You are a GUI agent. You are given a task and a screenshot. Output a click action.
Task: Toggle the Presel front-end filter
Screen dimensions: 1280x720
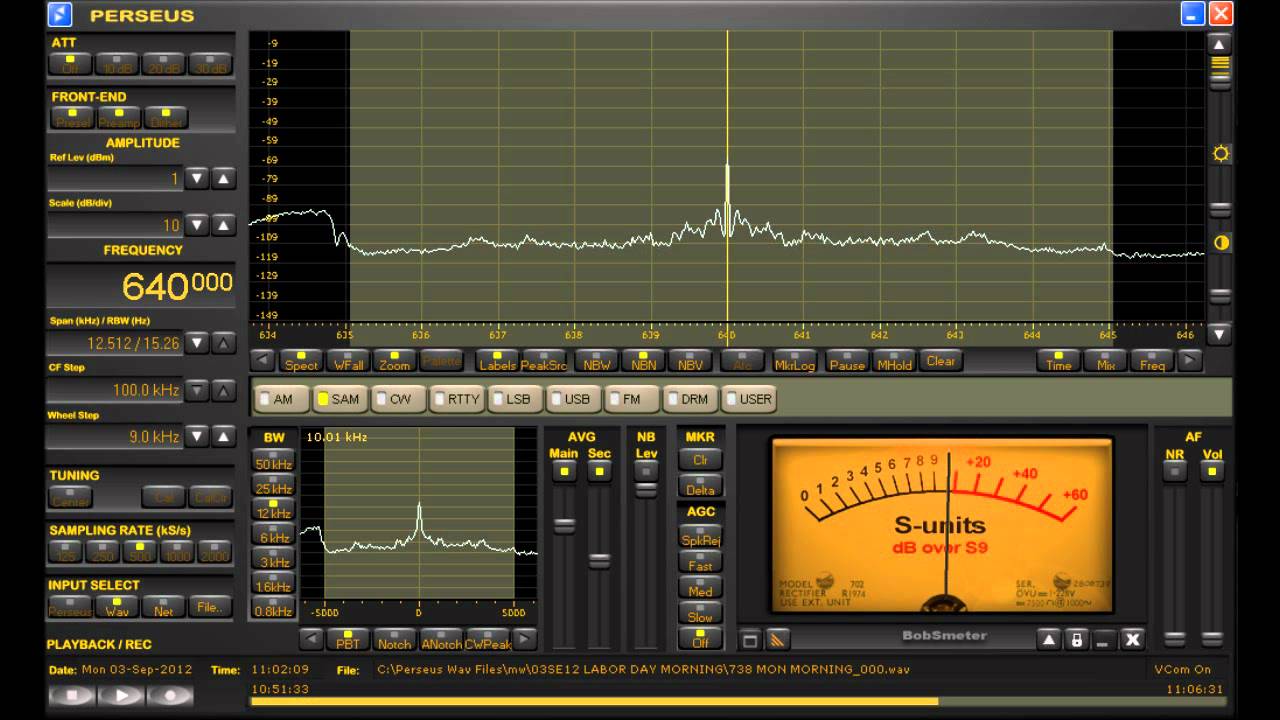click(x=73, y=118)
